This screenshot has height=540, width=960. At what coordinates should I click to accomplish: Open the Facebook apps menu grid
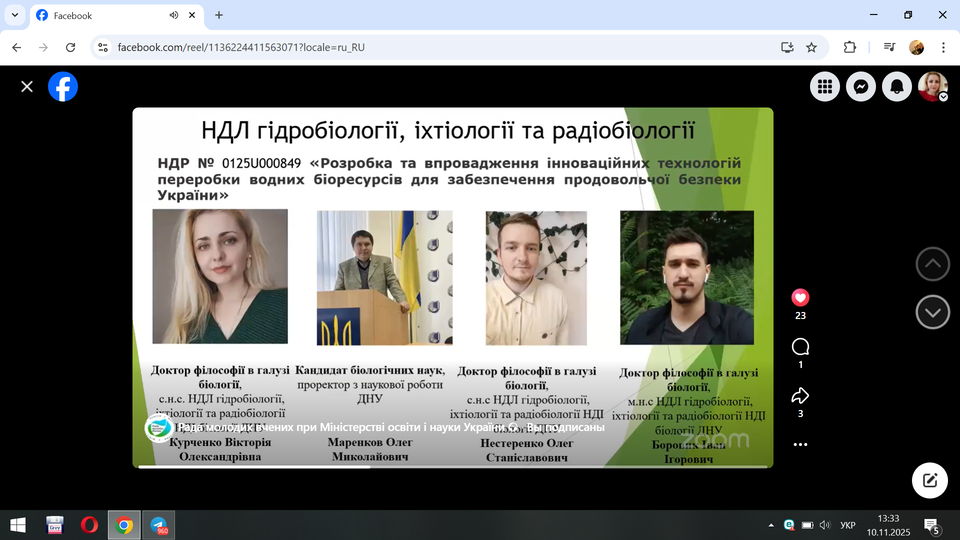coord(825,87)
